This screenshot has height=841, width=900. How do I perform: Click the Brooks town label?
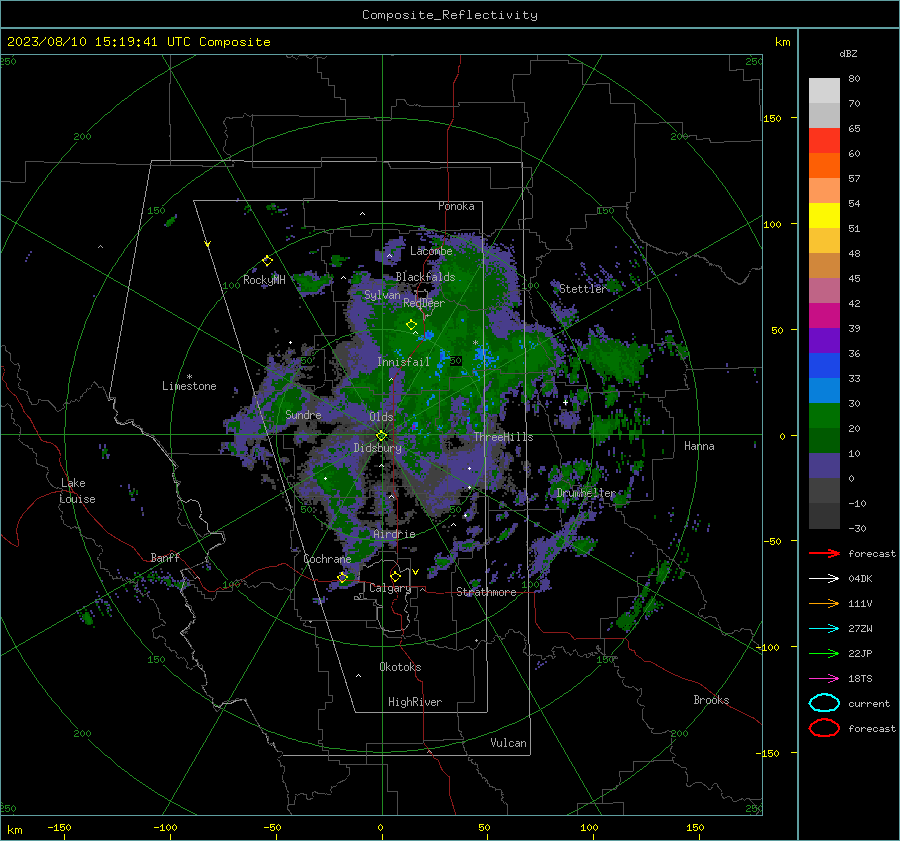711,700
